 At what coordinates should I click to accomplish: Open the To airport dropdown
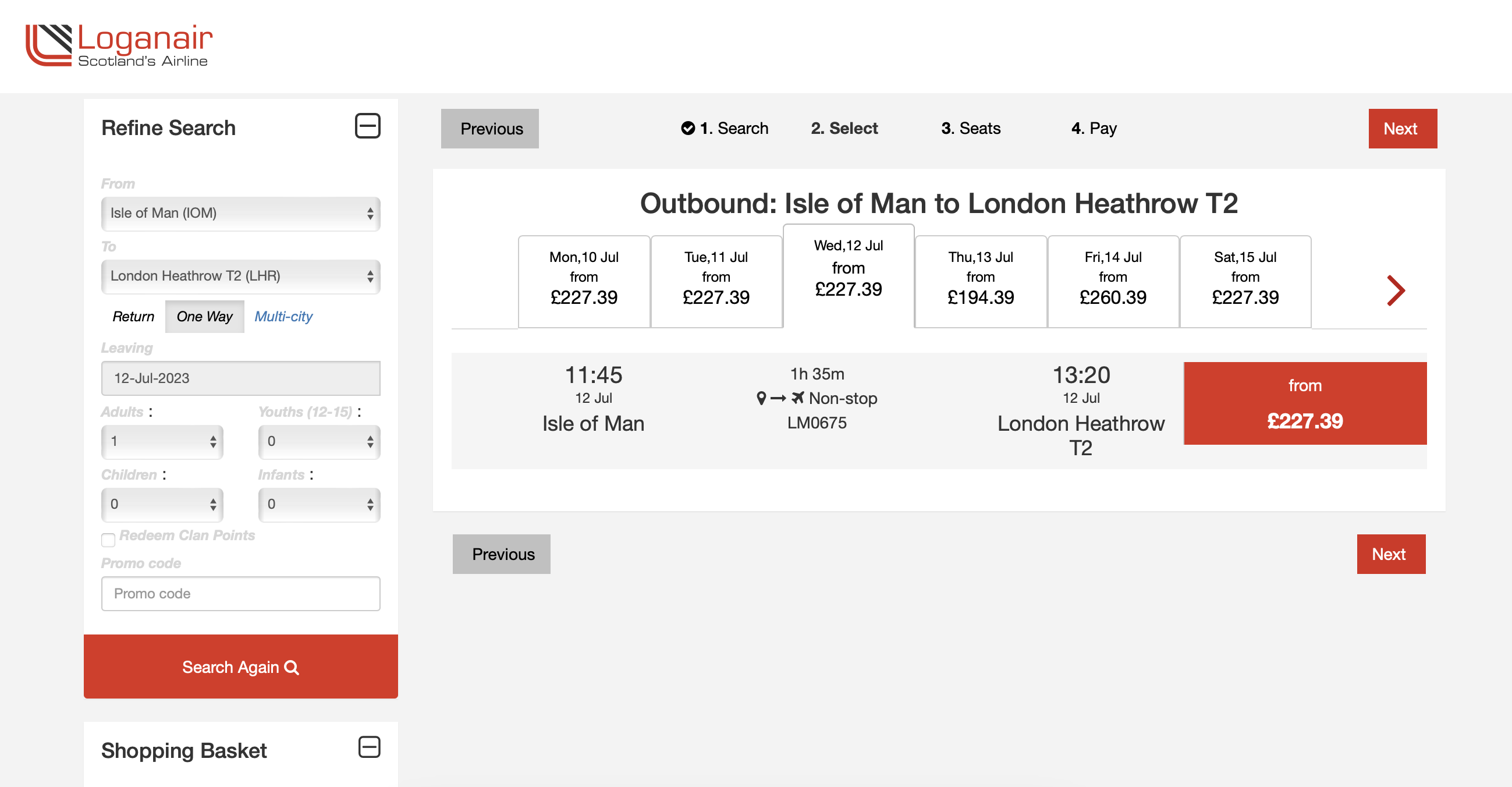241,276
